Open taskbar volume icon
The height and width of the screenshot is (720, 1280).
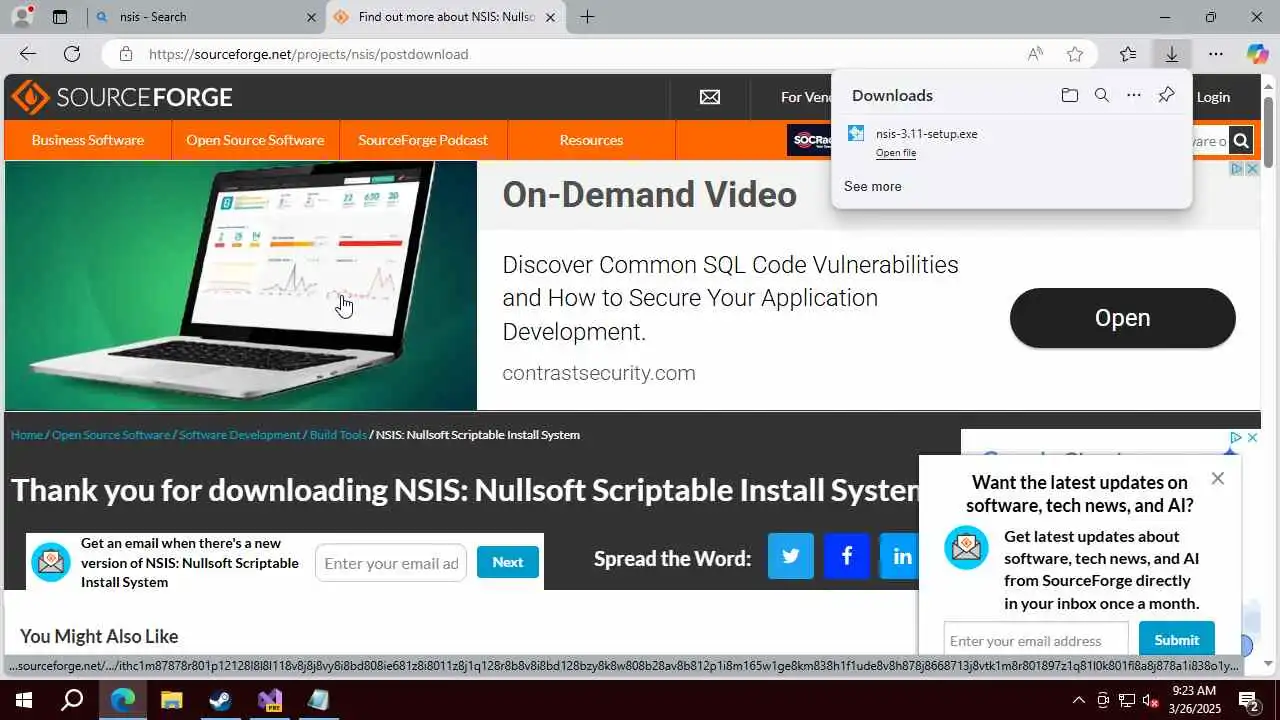pyautogui.click(x=1150, y=700)
